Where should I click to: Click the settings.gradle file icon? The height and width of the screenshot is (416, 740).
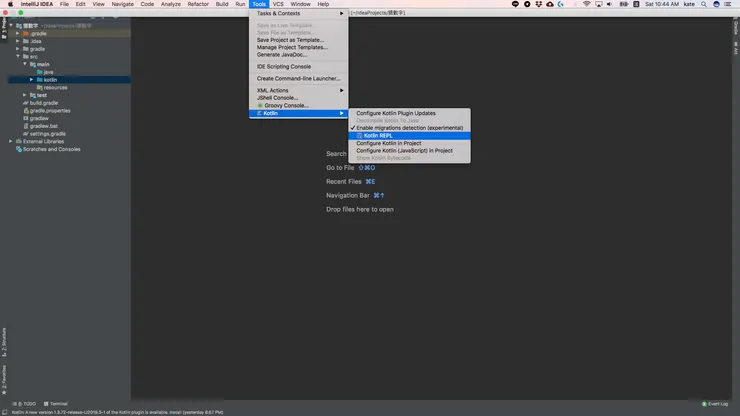[26, 134]
